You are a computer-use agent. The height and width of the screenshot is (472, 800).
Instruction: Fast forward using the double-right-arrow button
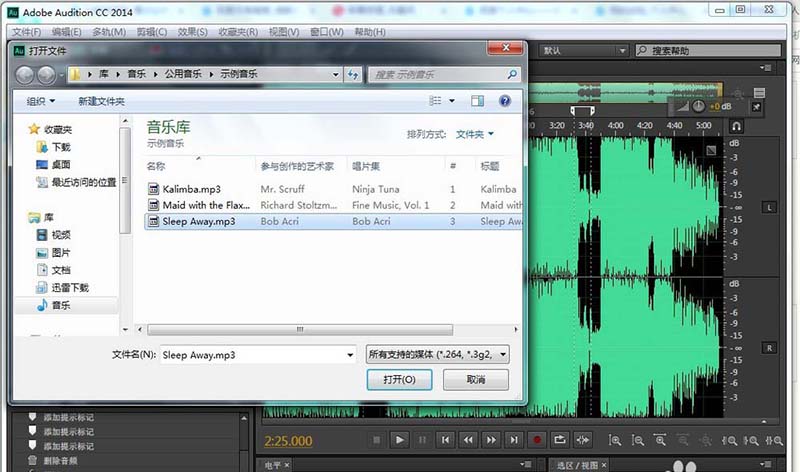[x=491, y=440]
